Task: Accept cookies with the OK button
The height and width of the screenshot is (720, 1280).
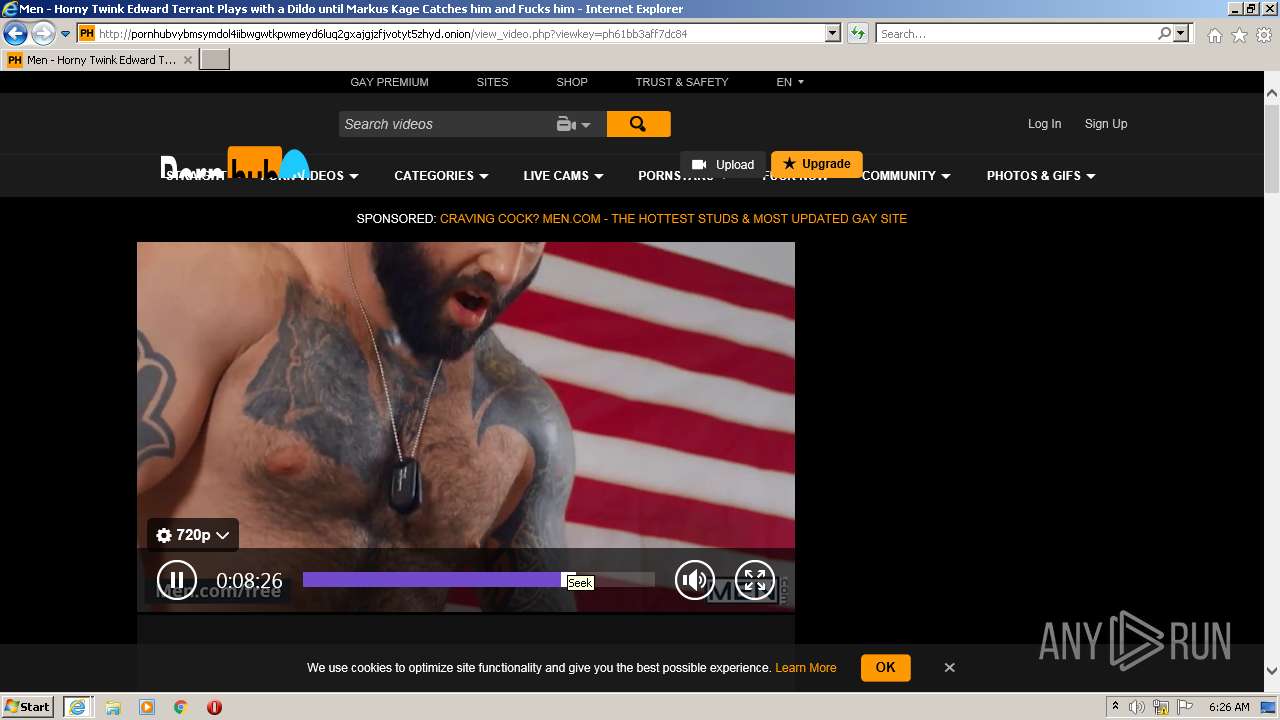Action: click(x=885, y=667)
